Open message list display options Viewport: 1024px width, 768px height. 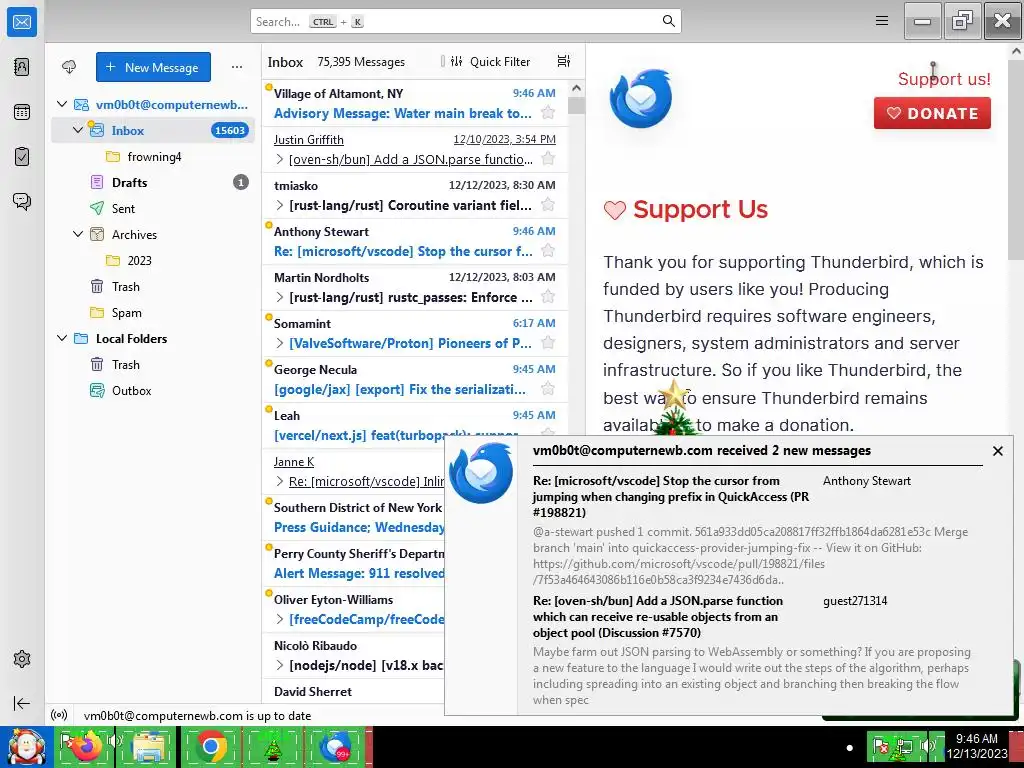[564, 61]
